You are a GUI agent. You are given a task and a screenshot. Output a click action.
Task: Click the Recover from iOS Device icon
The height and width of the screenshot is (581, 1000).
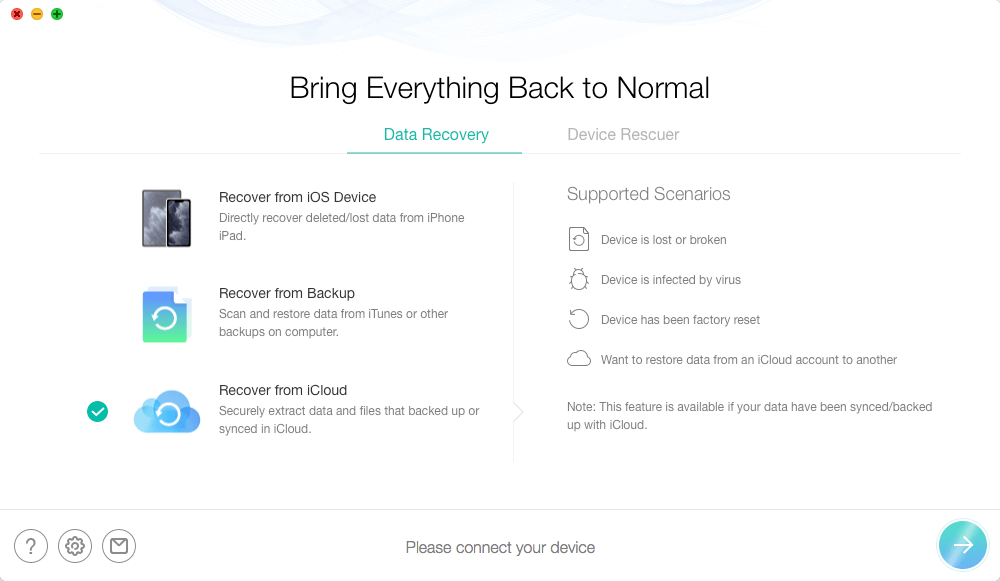tap(166, 218)
